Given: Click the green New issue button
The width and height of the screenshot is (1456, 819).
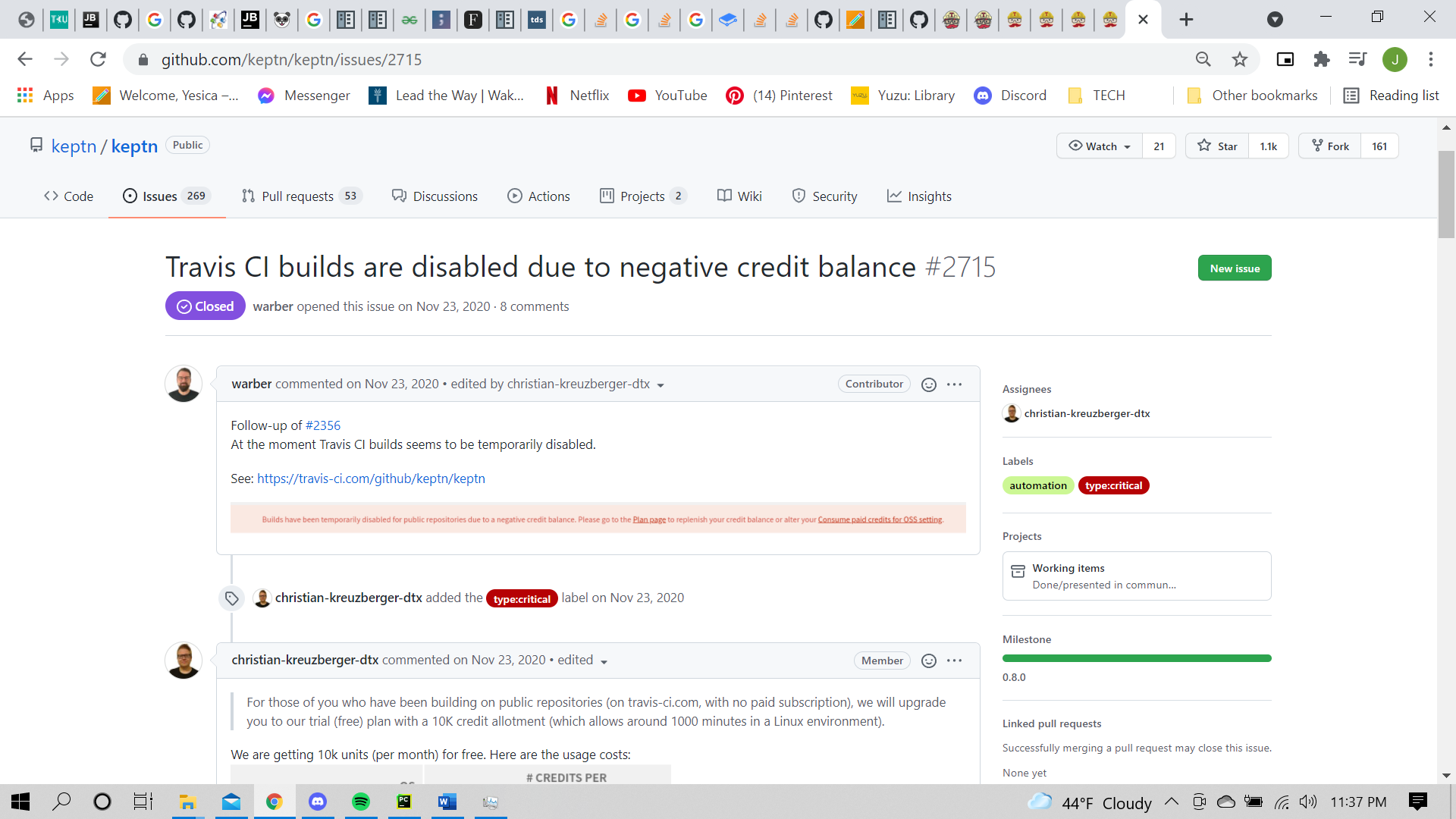Looking at the screenshot, I should pyautogui.click(x=1235, y=268).
